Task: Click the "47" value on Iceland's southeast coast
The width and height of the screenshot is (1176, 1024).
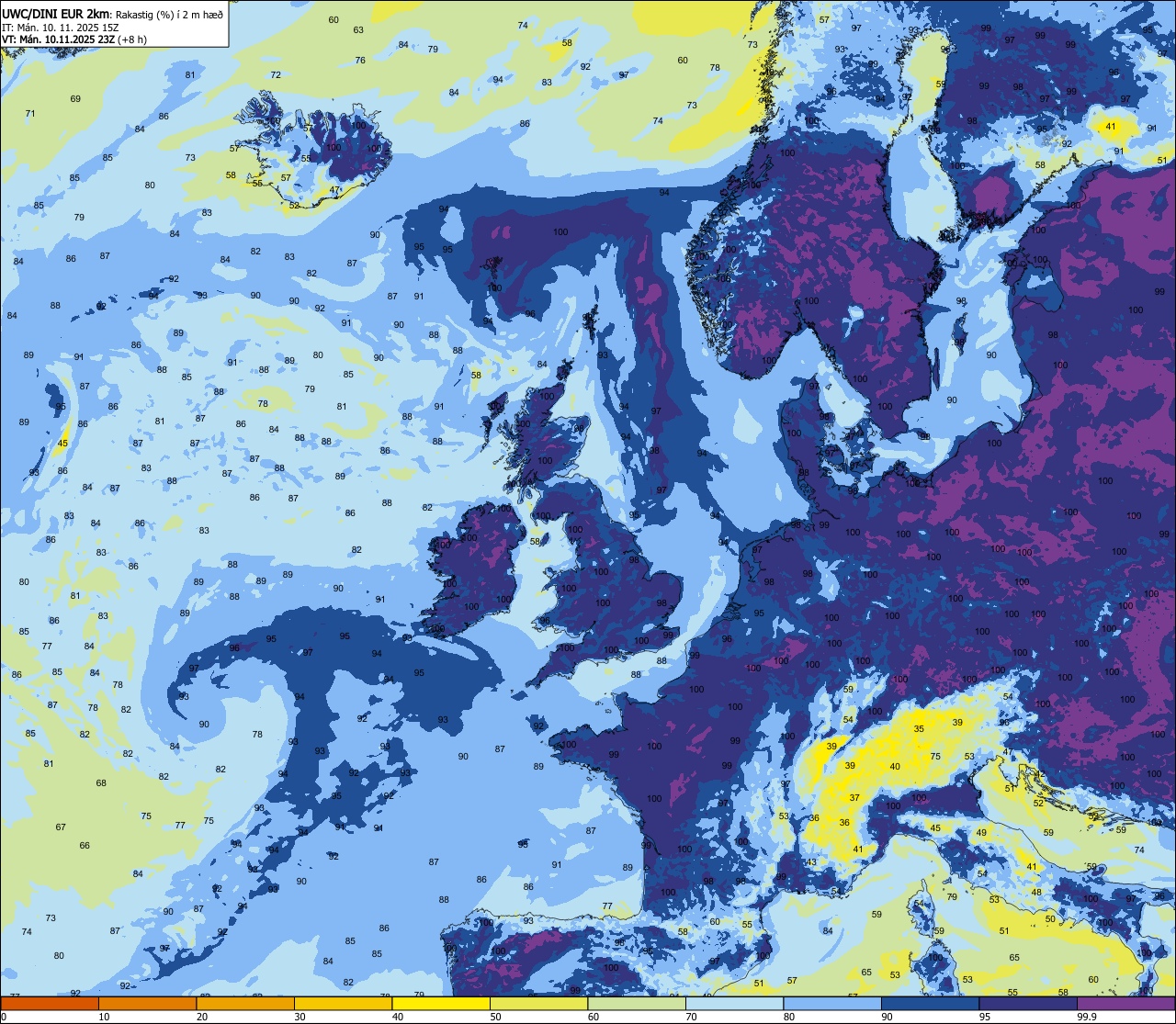Action: (334, 190)
